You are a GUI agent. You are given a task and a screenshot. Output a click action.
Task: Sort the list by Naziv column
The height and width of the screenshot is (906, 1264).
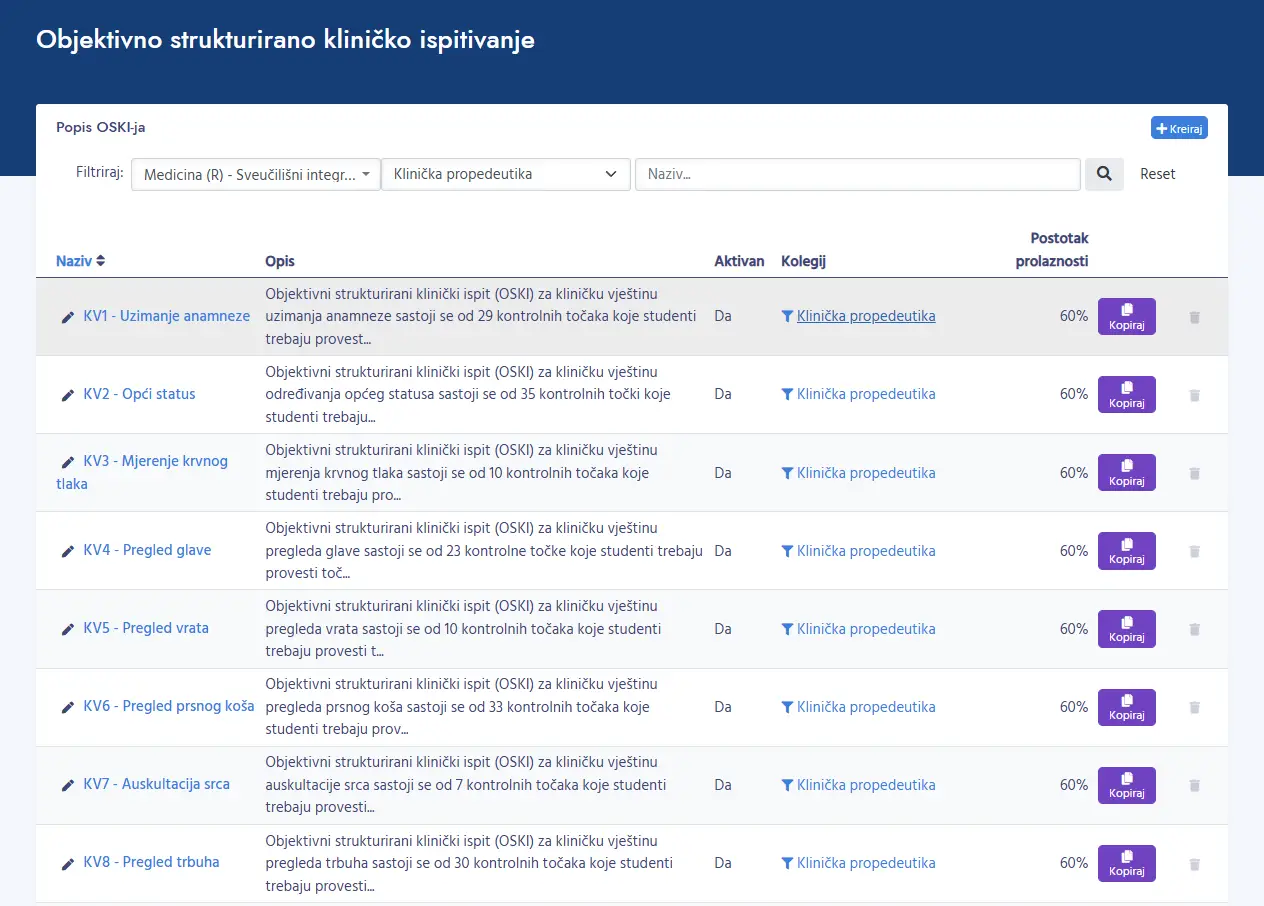tap(80, 261)
